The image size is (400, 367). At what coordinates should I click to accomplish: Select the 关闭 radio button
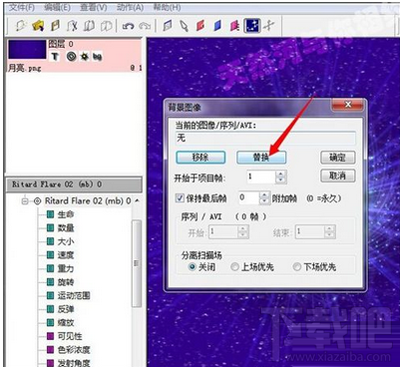click(192, 267)
